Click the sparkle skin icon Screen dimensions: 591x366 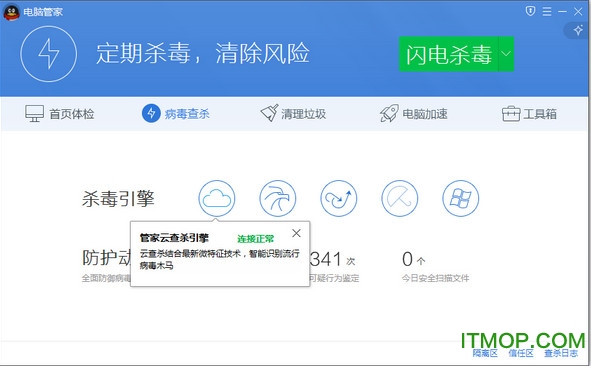click(x=578, y=30)
